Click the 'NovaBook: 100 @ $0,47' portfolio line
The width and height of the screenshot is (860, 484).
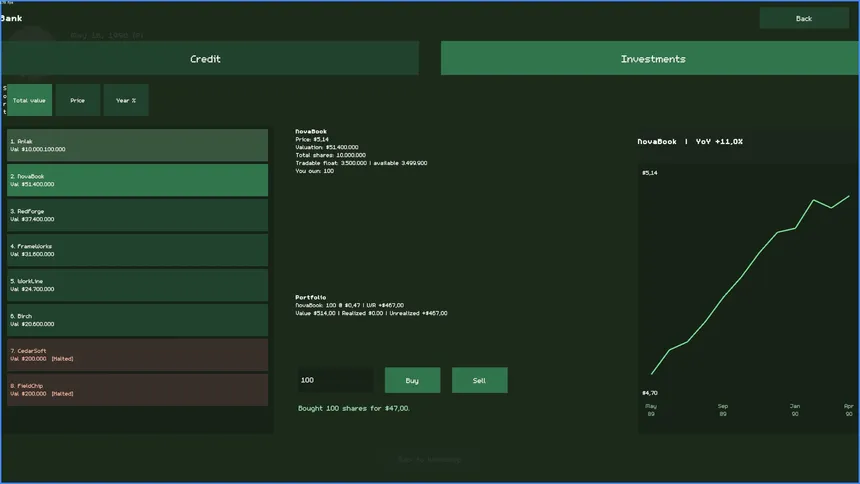click(328, 306)
